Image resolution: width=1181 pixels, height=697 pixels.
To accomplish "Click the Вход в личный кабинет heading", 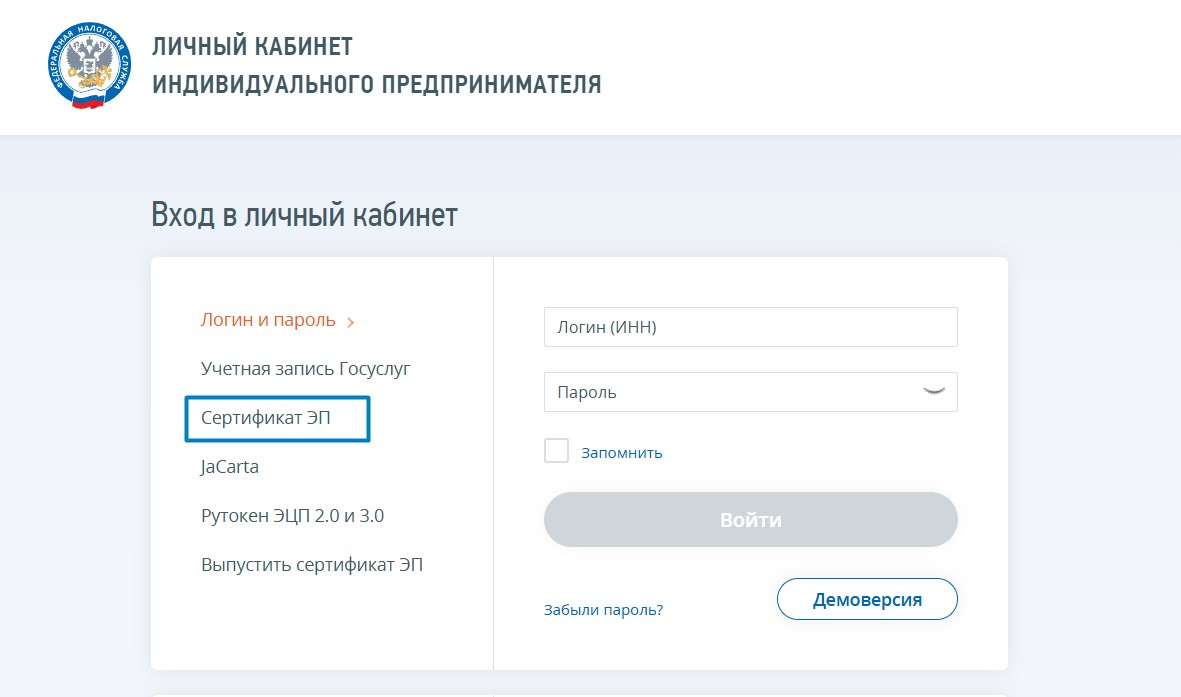I will 304,215.
